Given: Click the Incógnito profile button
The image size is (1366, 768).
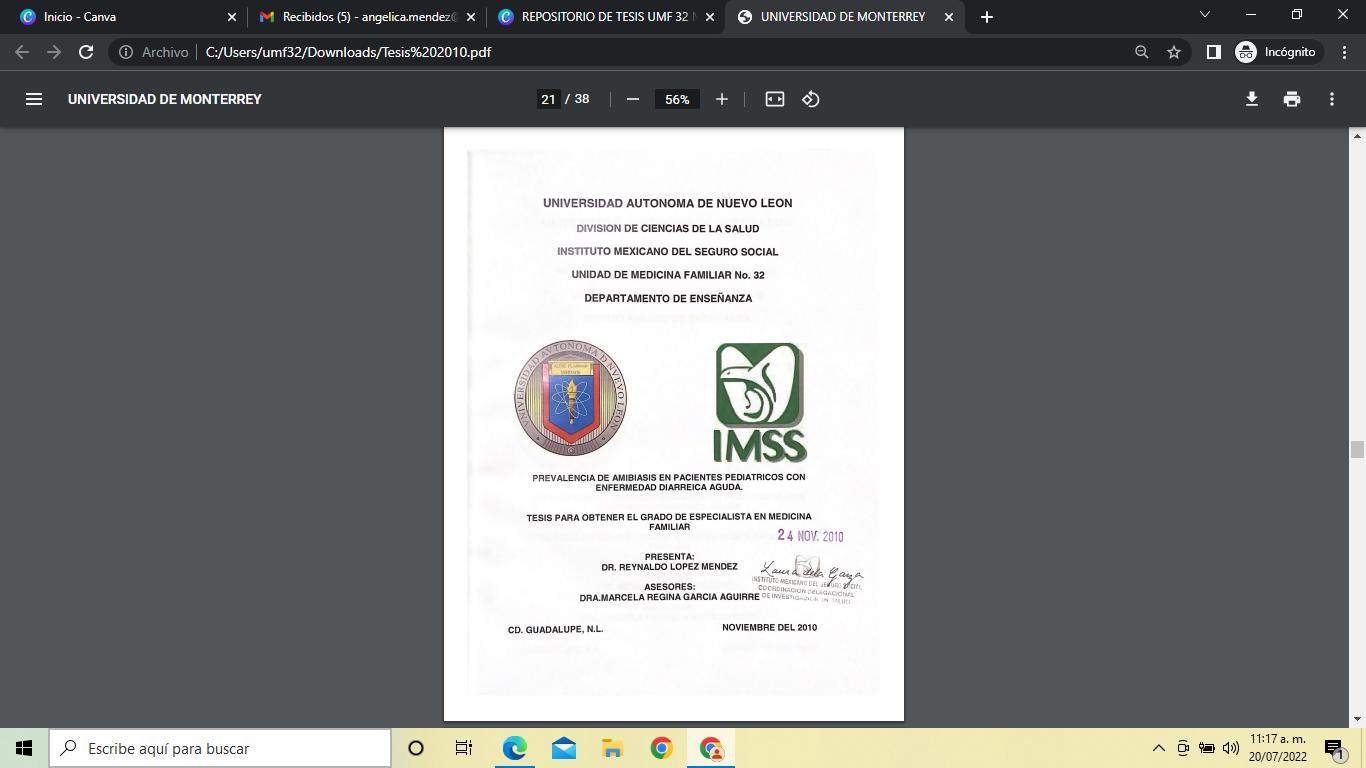Looking at the screenshot, I should pyautogui.click(x=1279, y=52).
